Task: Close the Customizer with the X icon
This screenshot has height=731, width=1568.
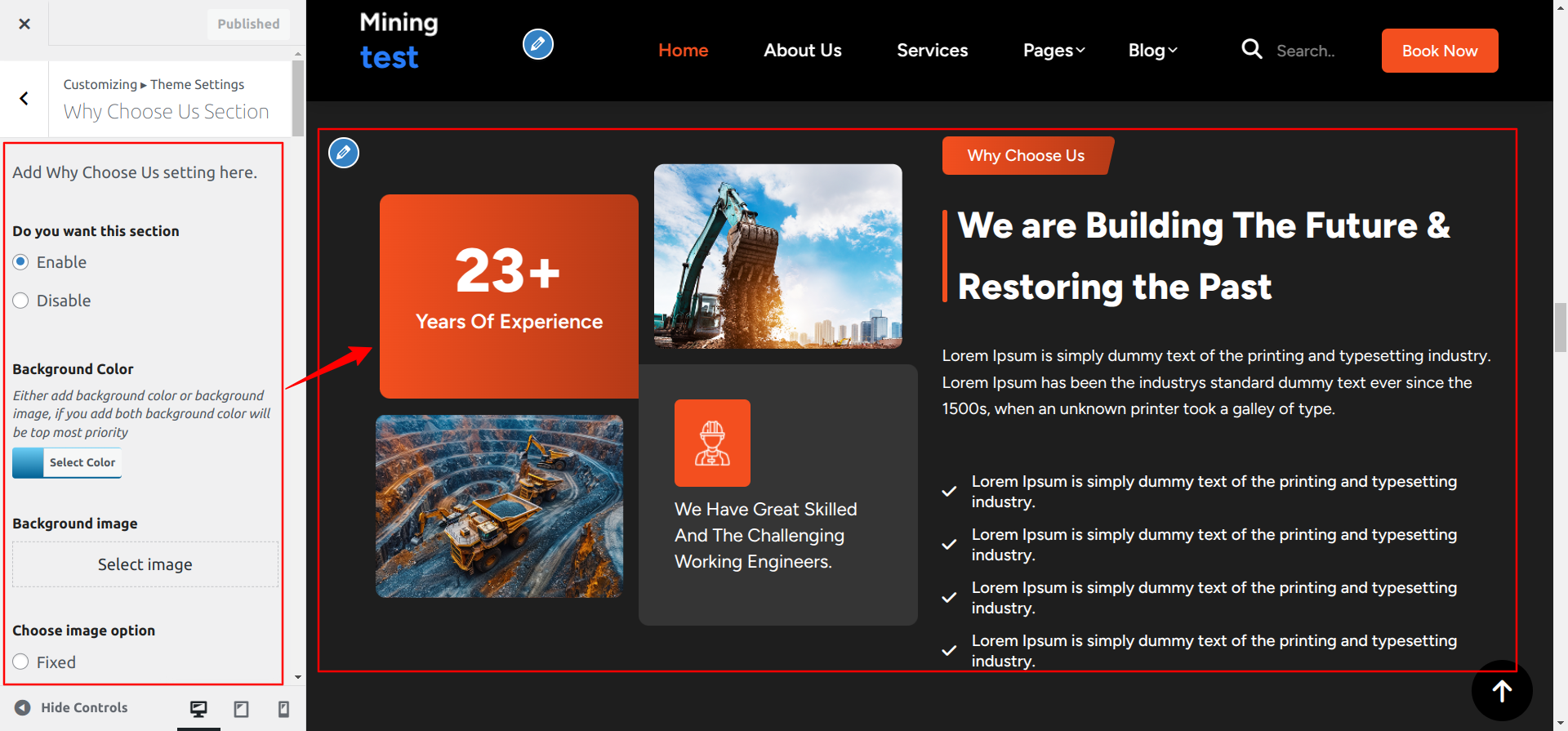Action: [x=24, y=24]
